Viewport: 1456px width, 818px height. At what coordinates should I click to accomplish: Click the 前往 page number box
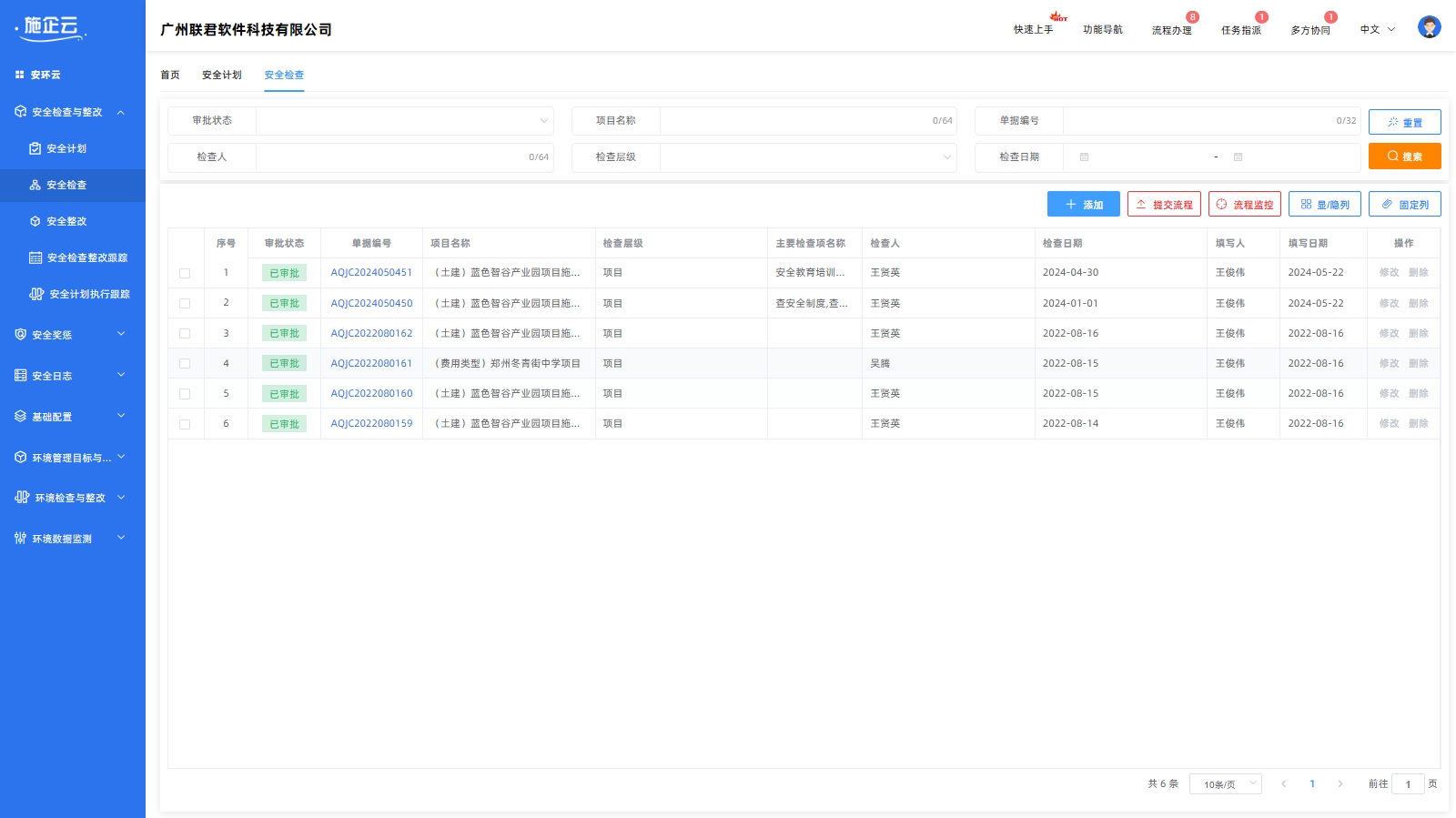[1408, 783]
